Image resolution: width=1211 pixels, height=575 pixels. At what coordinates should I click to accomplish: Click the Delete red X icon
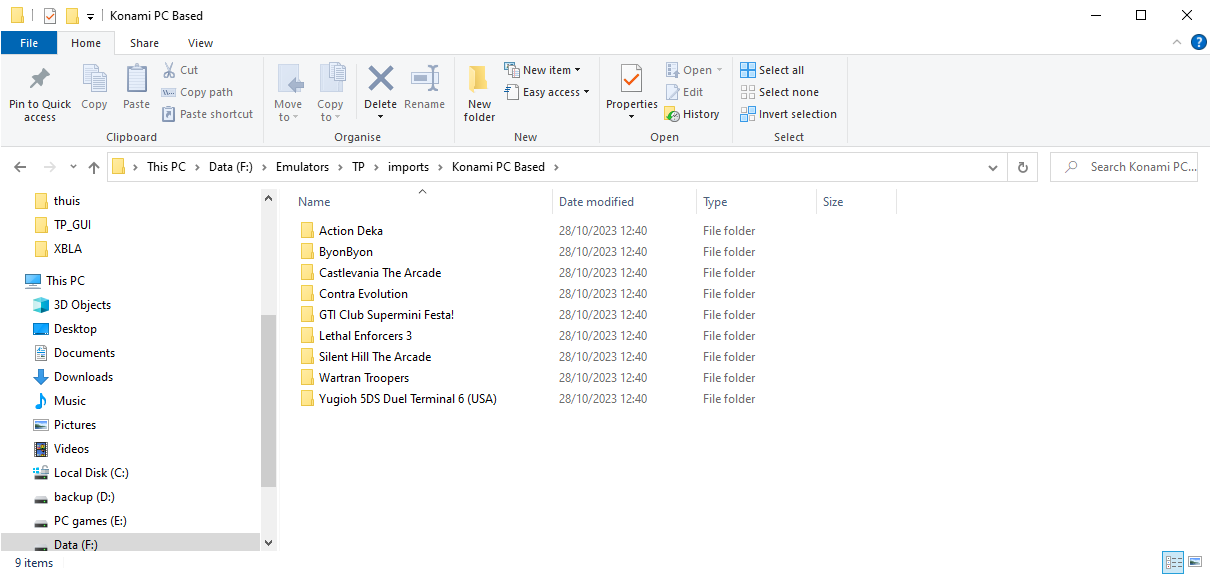click(380, 78)
